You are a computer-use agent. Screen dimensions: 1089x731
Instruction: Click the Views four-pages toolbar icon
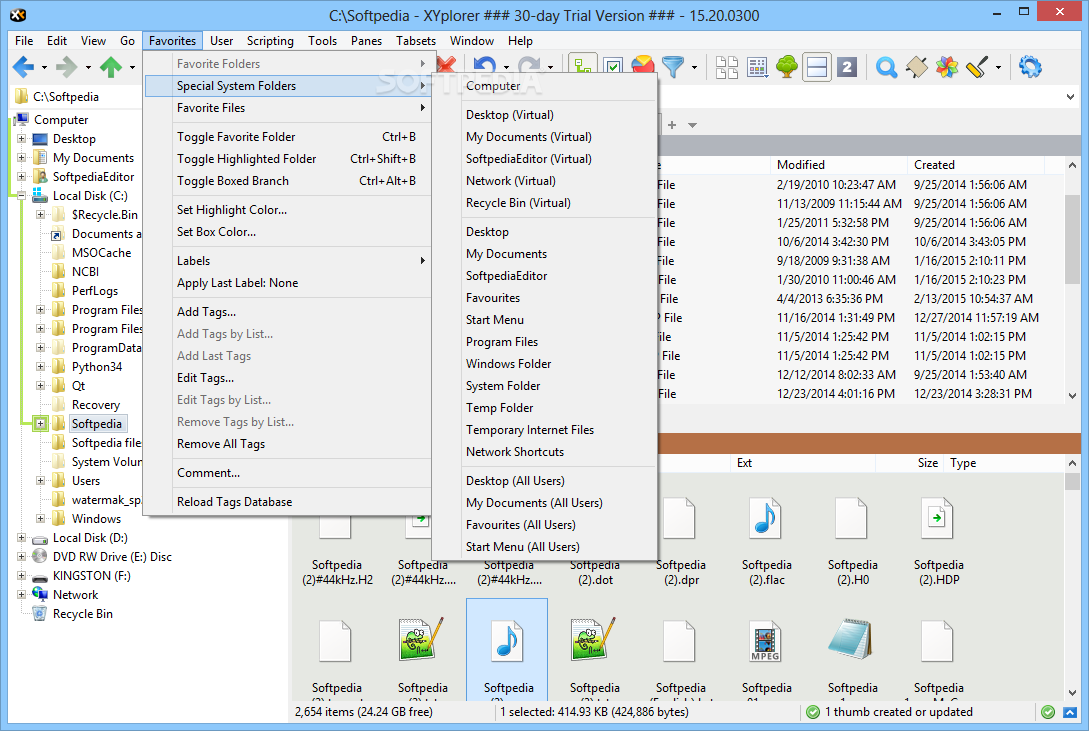(726, 67)
